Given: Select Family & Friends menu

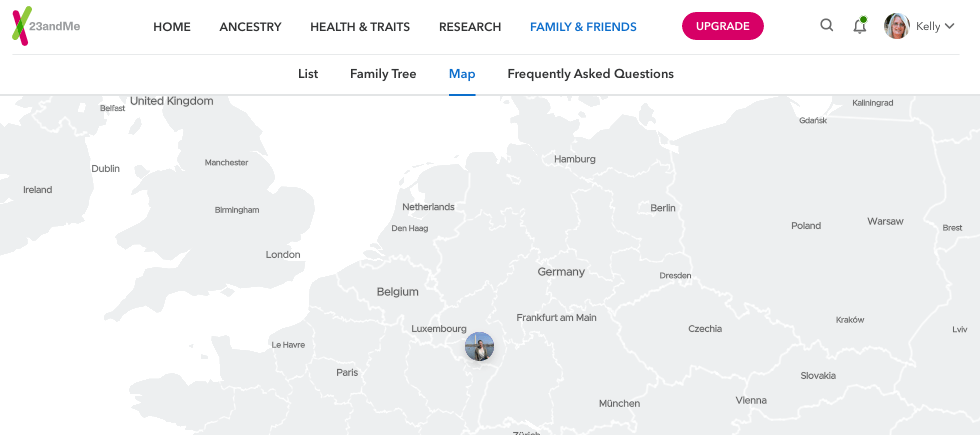Looking at the screenshot, I should tap(583, 27).
